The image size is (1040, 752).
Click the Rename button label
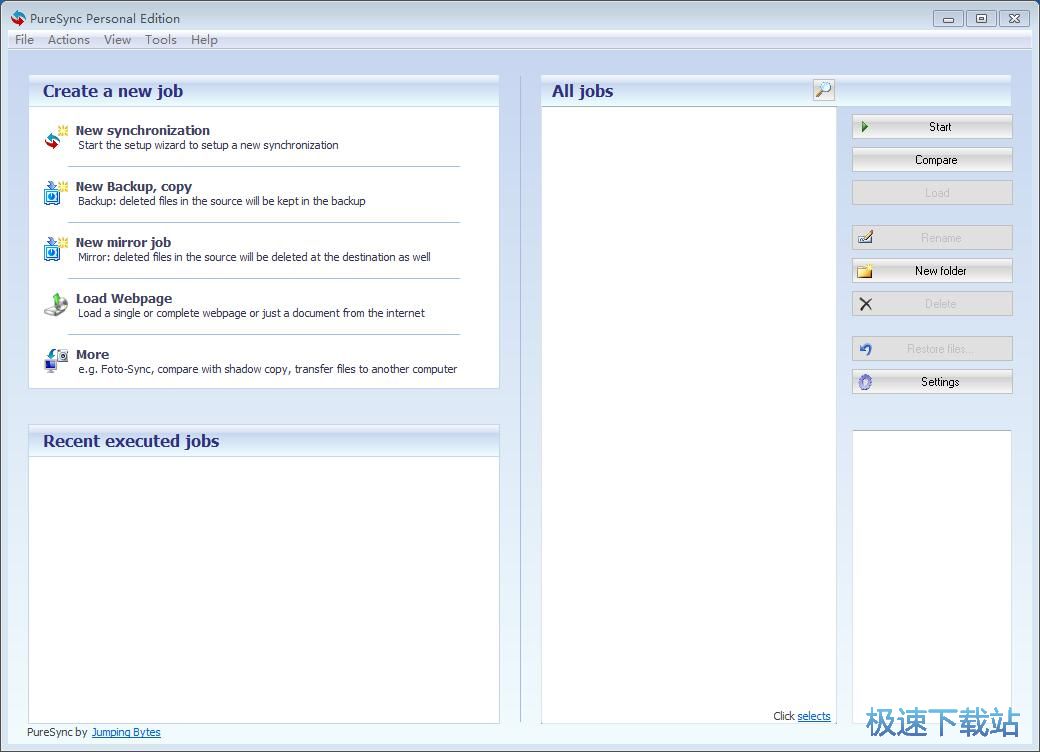[941, 237]
